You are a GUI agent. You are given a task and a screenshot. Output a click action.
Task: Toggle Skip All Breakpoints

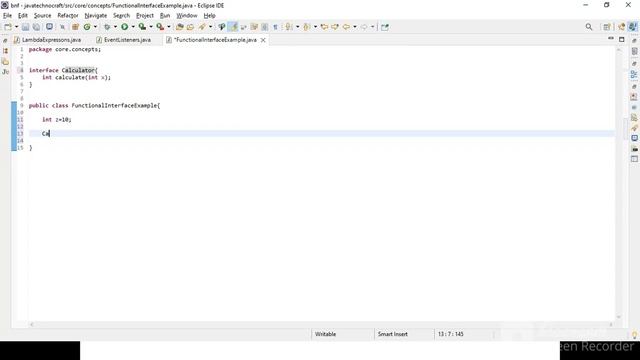(x=62, y=27)
